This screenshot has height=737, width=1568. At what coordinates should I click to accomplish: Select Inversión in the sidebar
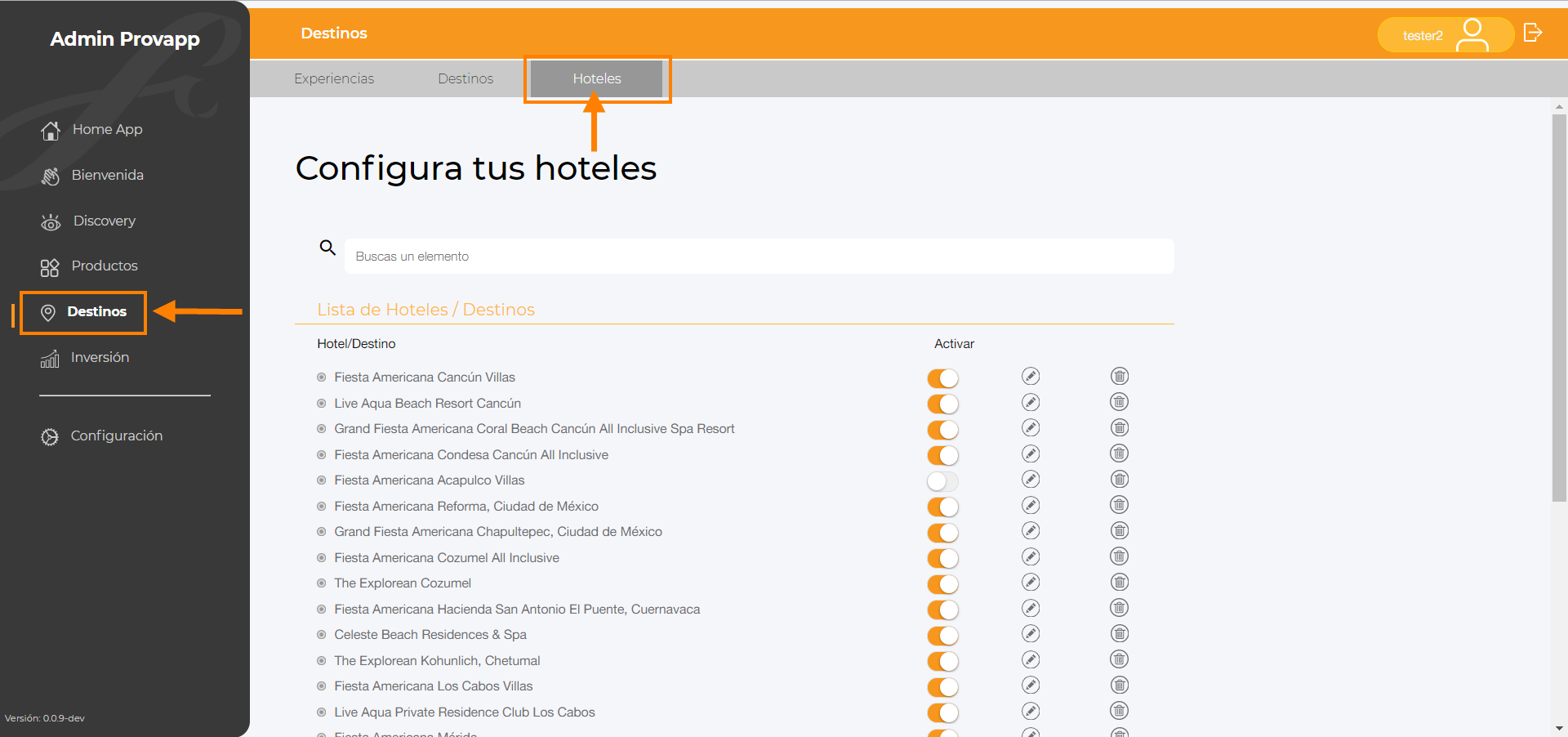(85, 357)
